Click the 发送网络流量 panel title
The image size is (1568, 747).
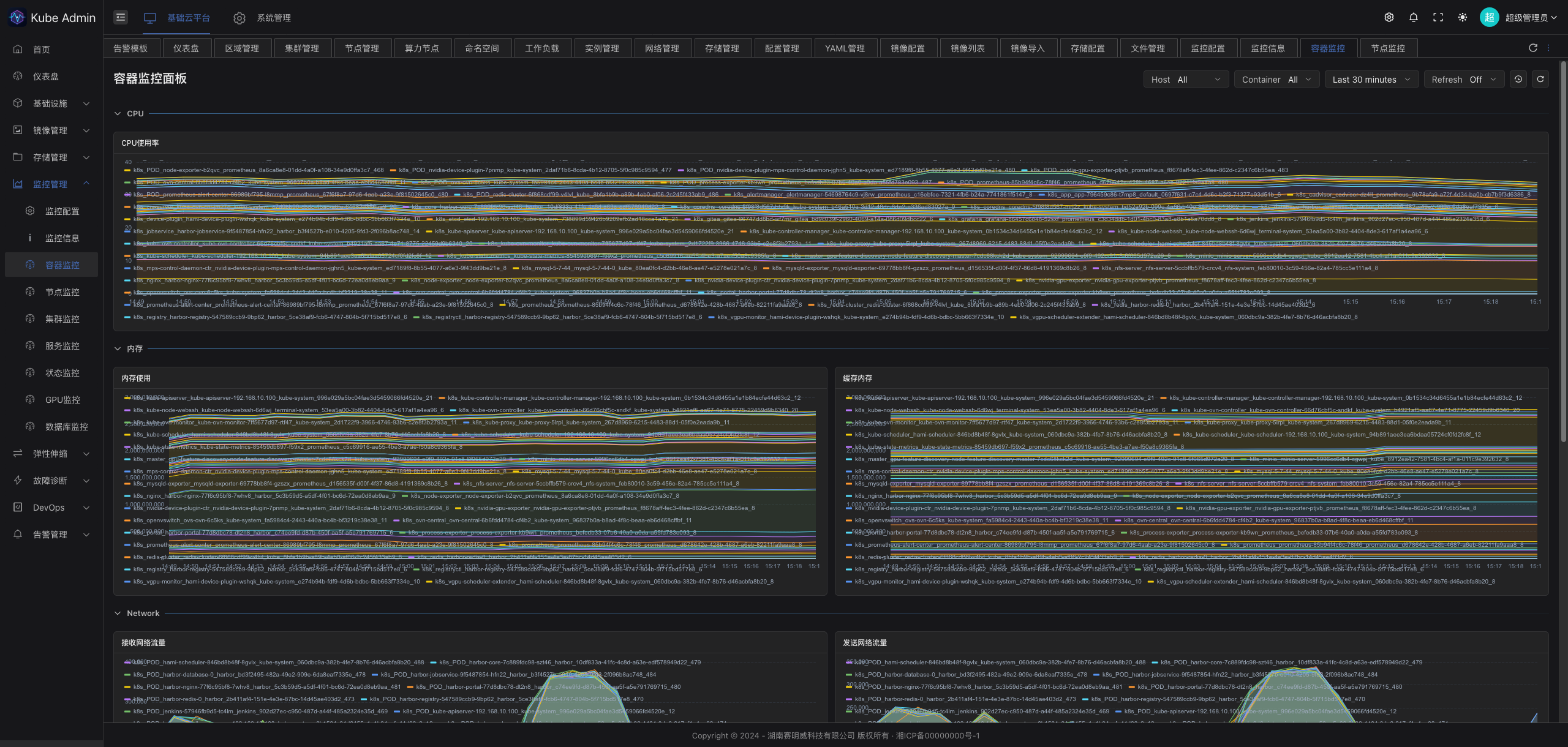pyautogui.click(x=865, y=643)
